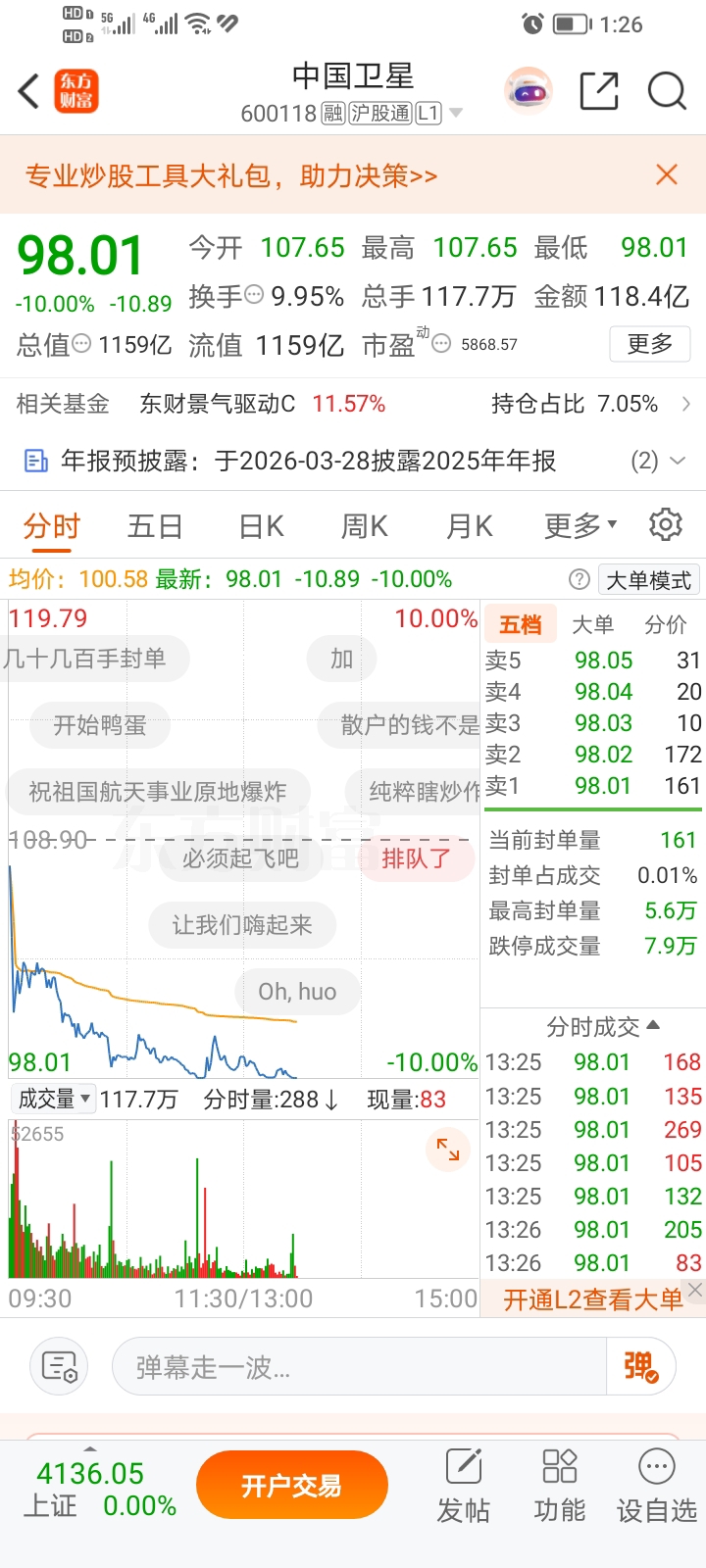Open the 东方财富 logo icon

76,91
